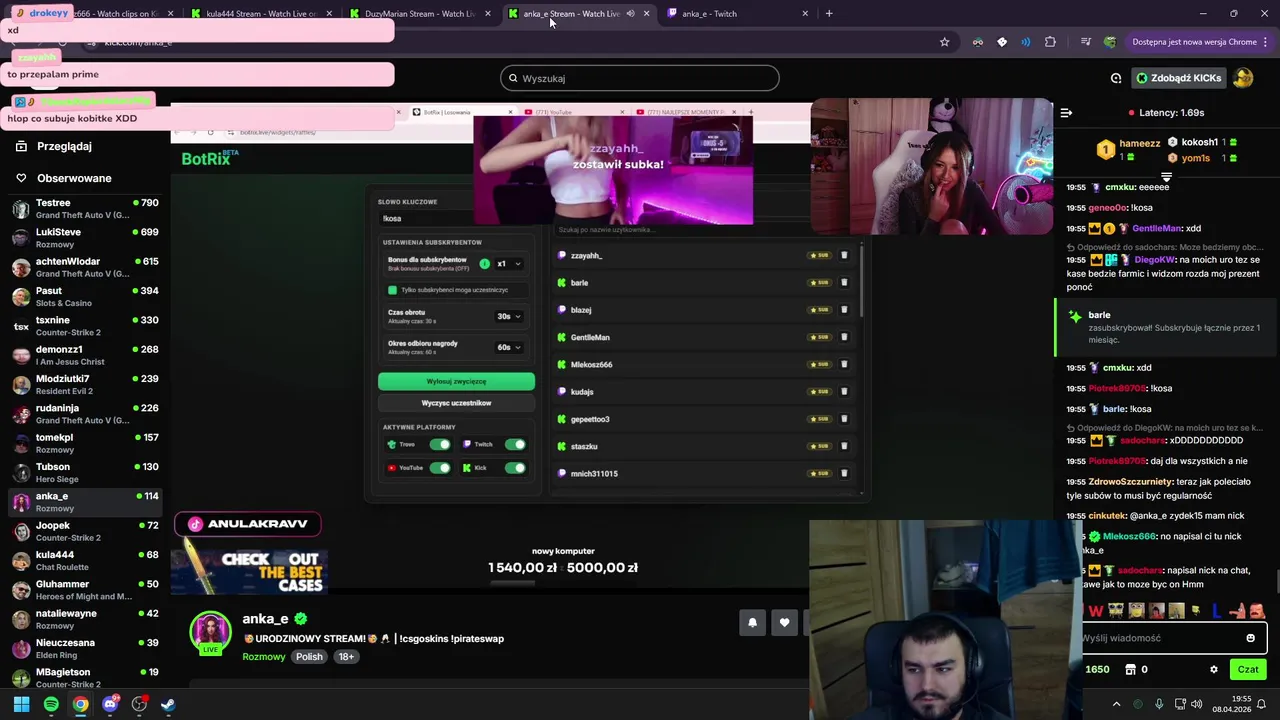1280x720 pixels.
Task: Open Steam from taskbar
Action: tap(168, 704)
